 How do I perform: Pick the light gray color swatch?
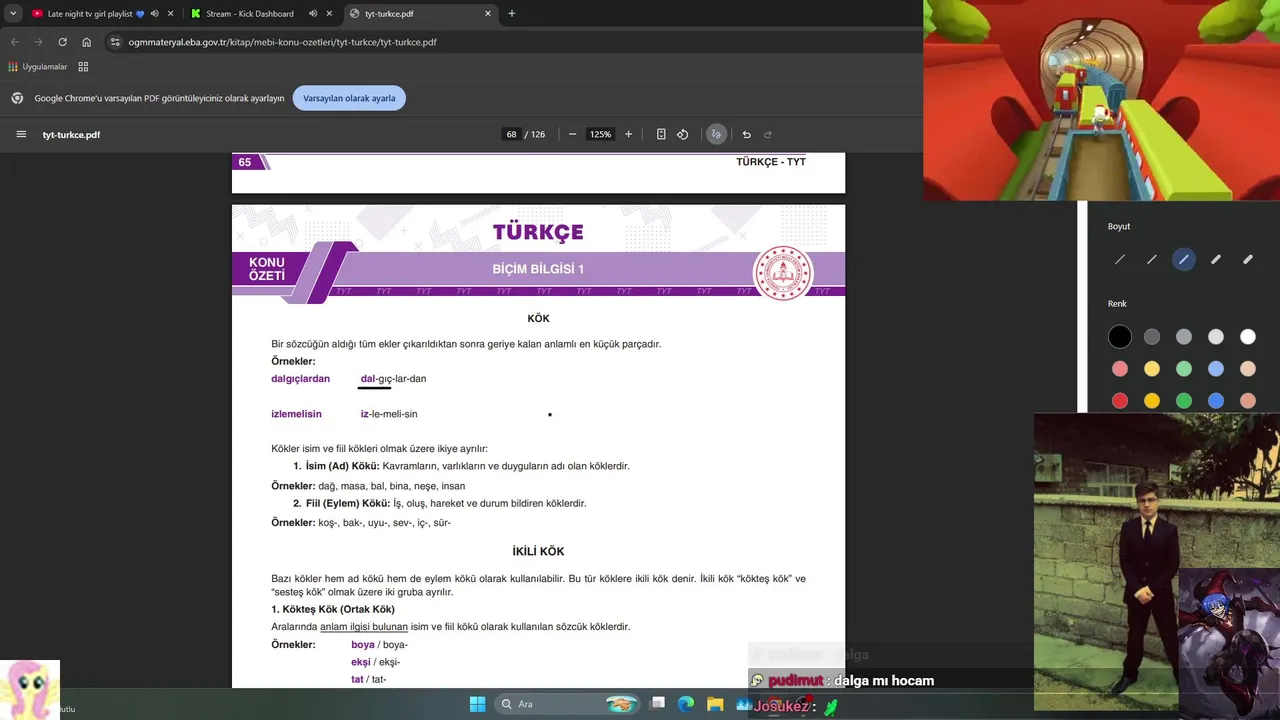(1216, 337)
